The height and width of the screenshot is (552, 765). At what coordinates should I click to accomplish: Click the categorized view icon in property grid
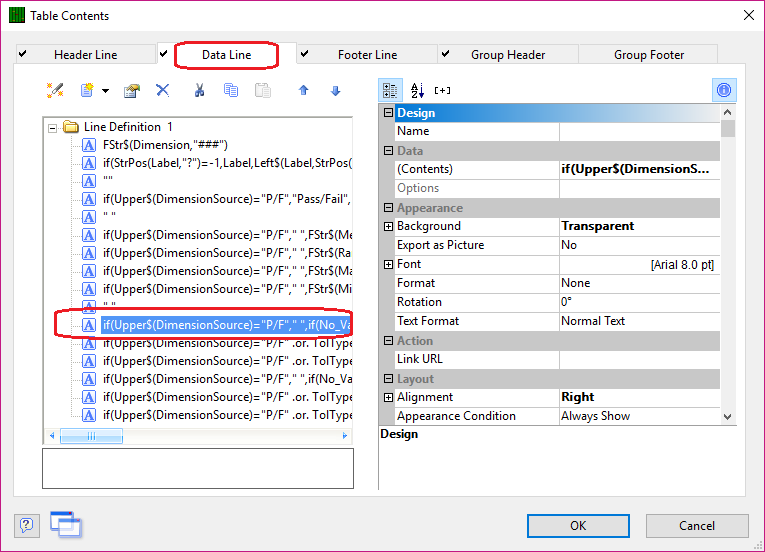(x=390, y=90)
